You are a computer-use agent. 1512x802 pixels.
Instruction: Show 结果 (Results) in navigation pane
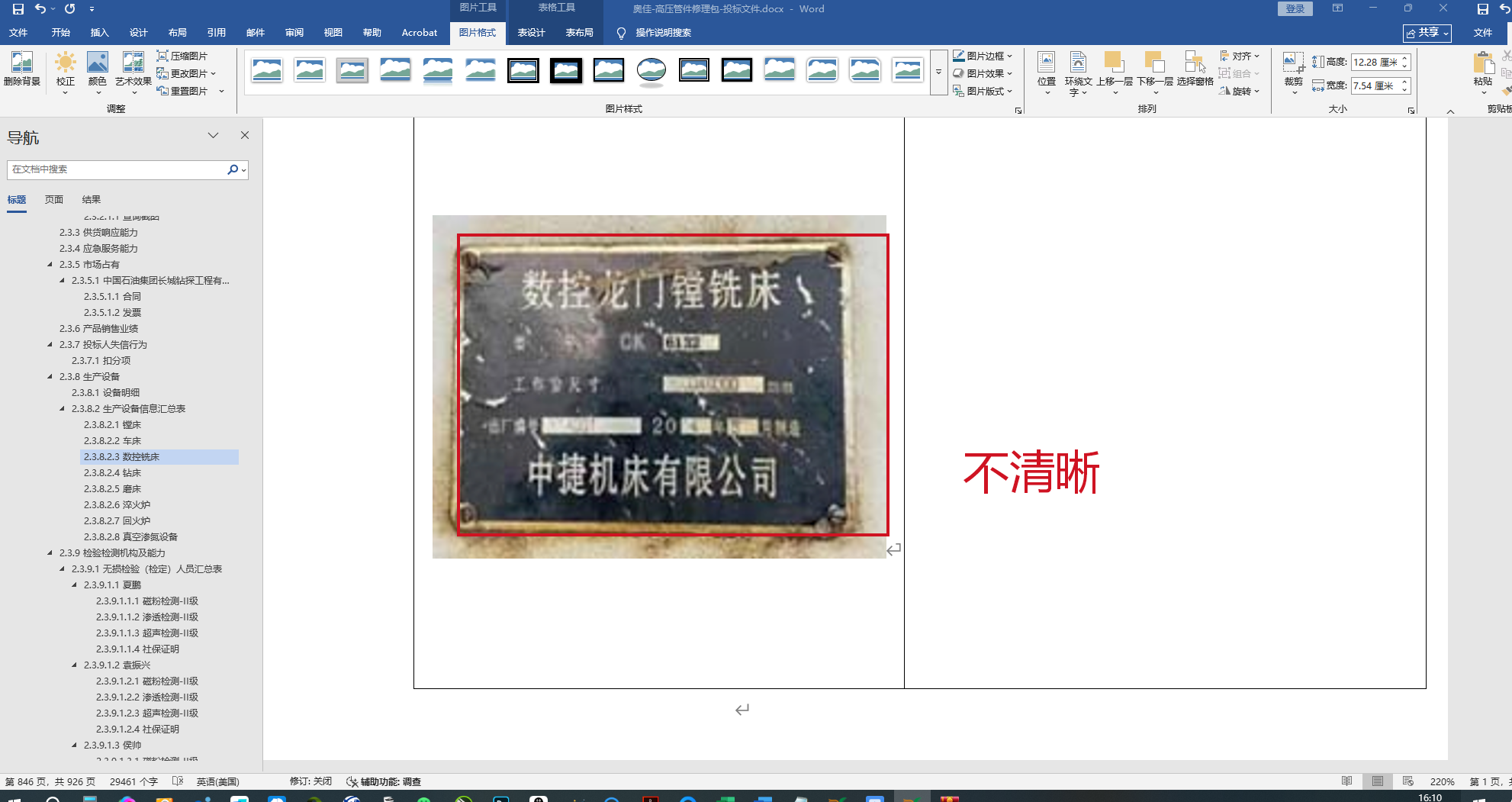pyautogui.click(x=92, y=200)
